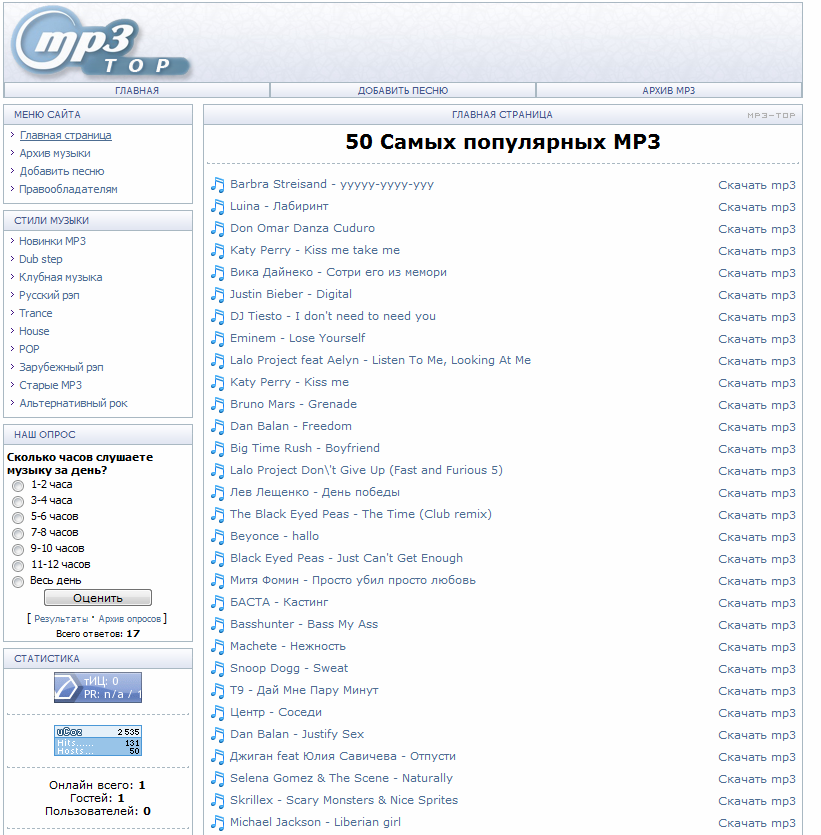821x835 pixels.
Task: Download Katy Perry - Kiss me take me mp3
Action: tap(757, 251)
